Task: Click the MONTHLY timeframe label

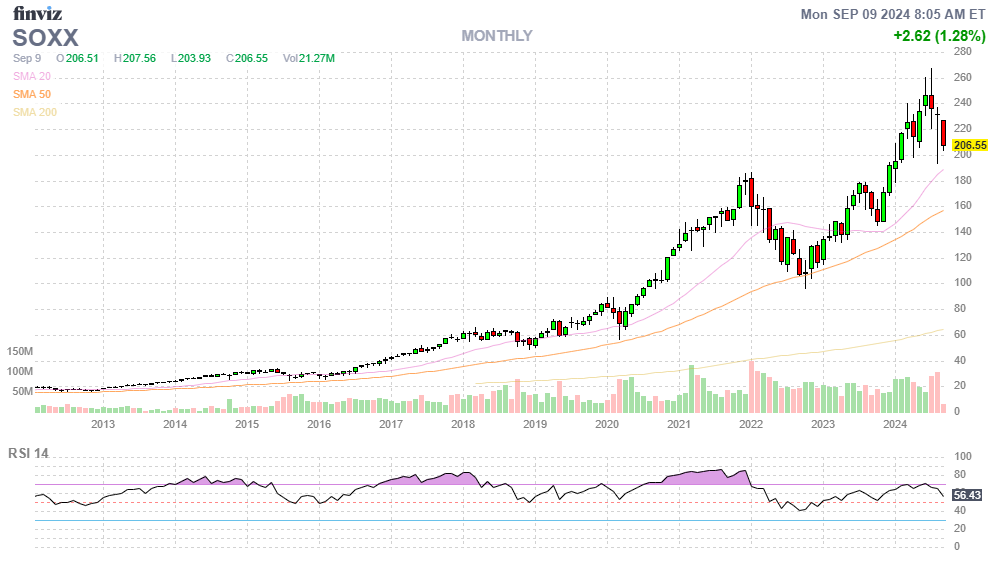Action: click(497, 36)
